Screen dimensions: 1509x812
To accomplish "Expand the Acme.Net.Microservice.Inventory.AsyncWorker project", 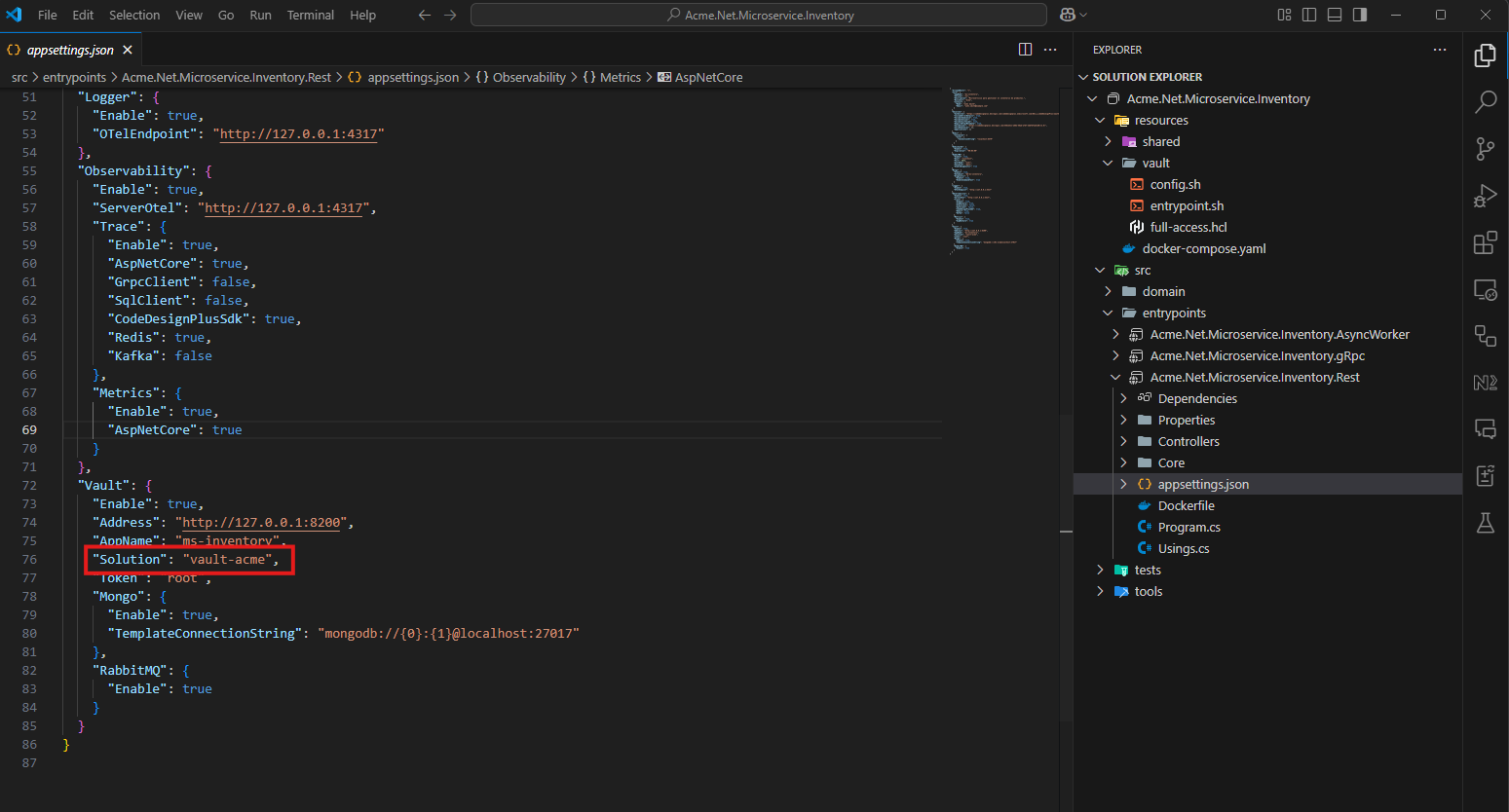I will click(1115, 334).
